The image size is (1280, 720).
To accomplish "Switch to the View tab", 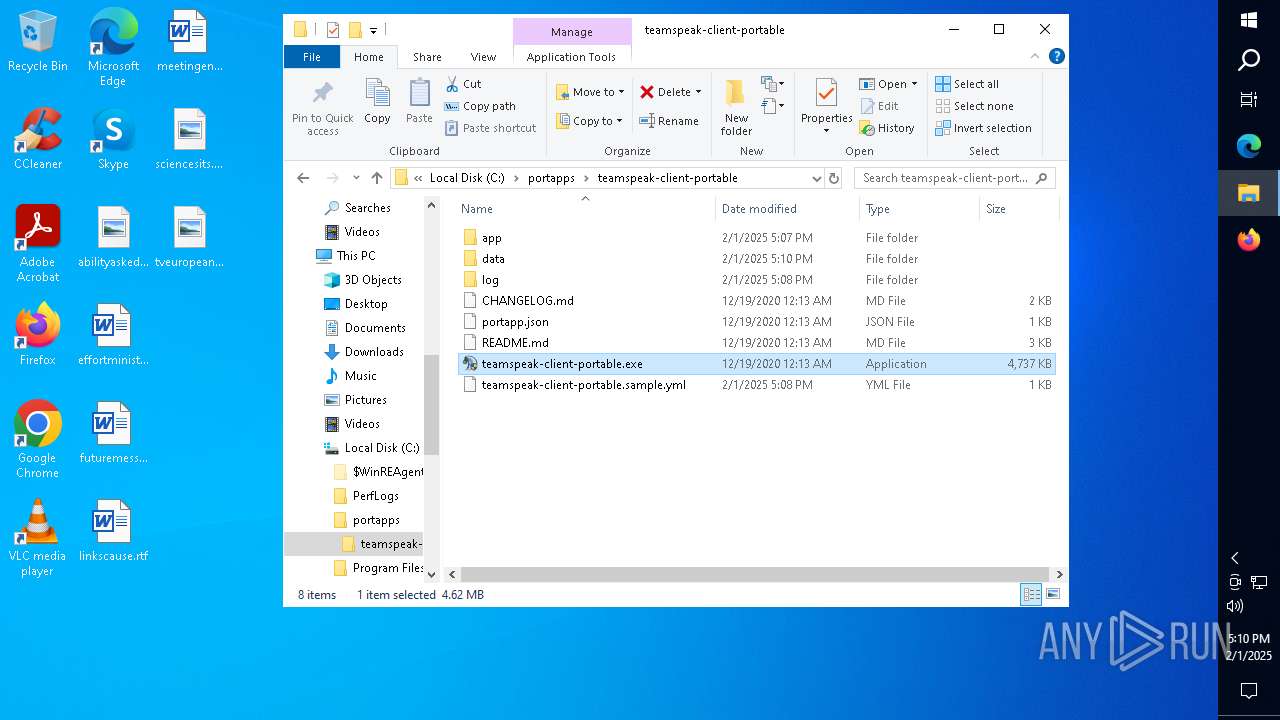I will point(483,57).
